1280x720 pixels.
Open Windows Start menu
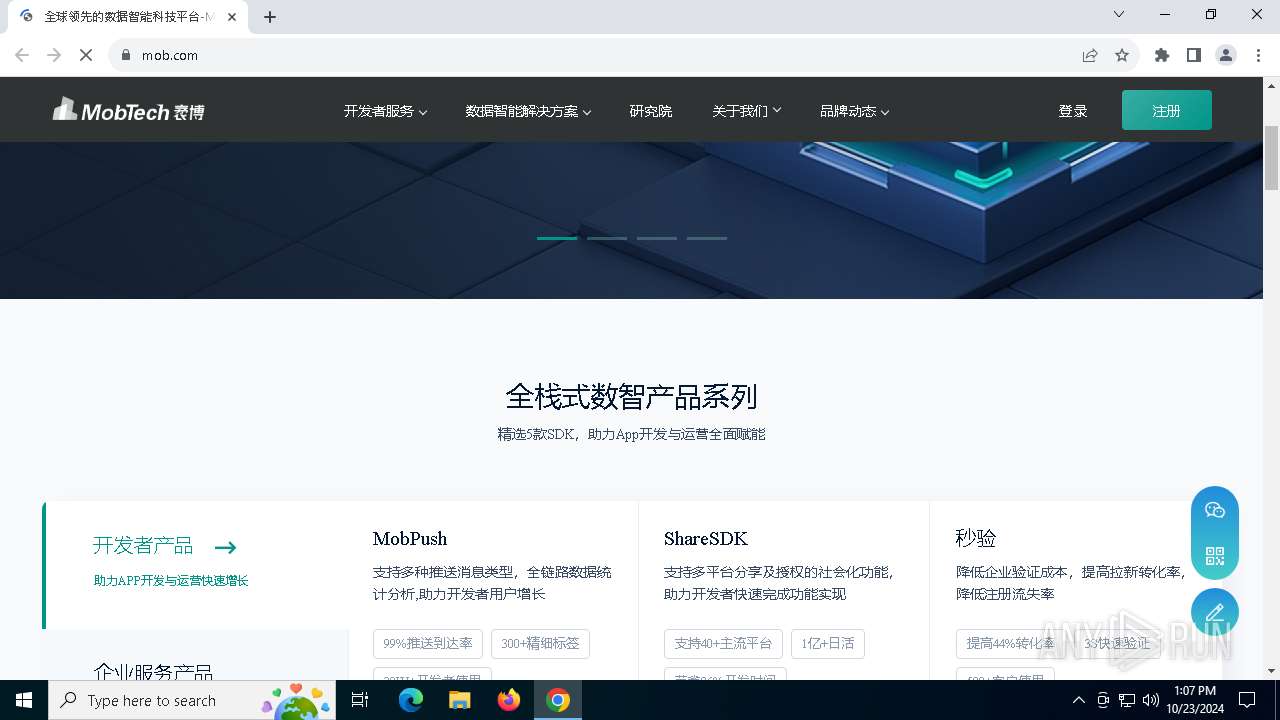coord(24,700)
